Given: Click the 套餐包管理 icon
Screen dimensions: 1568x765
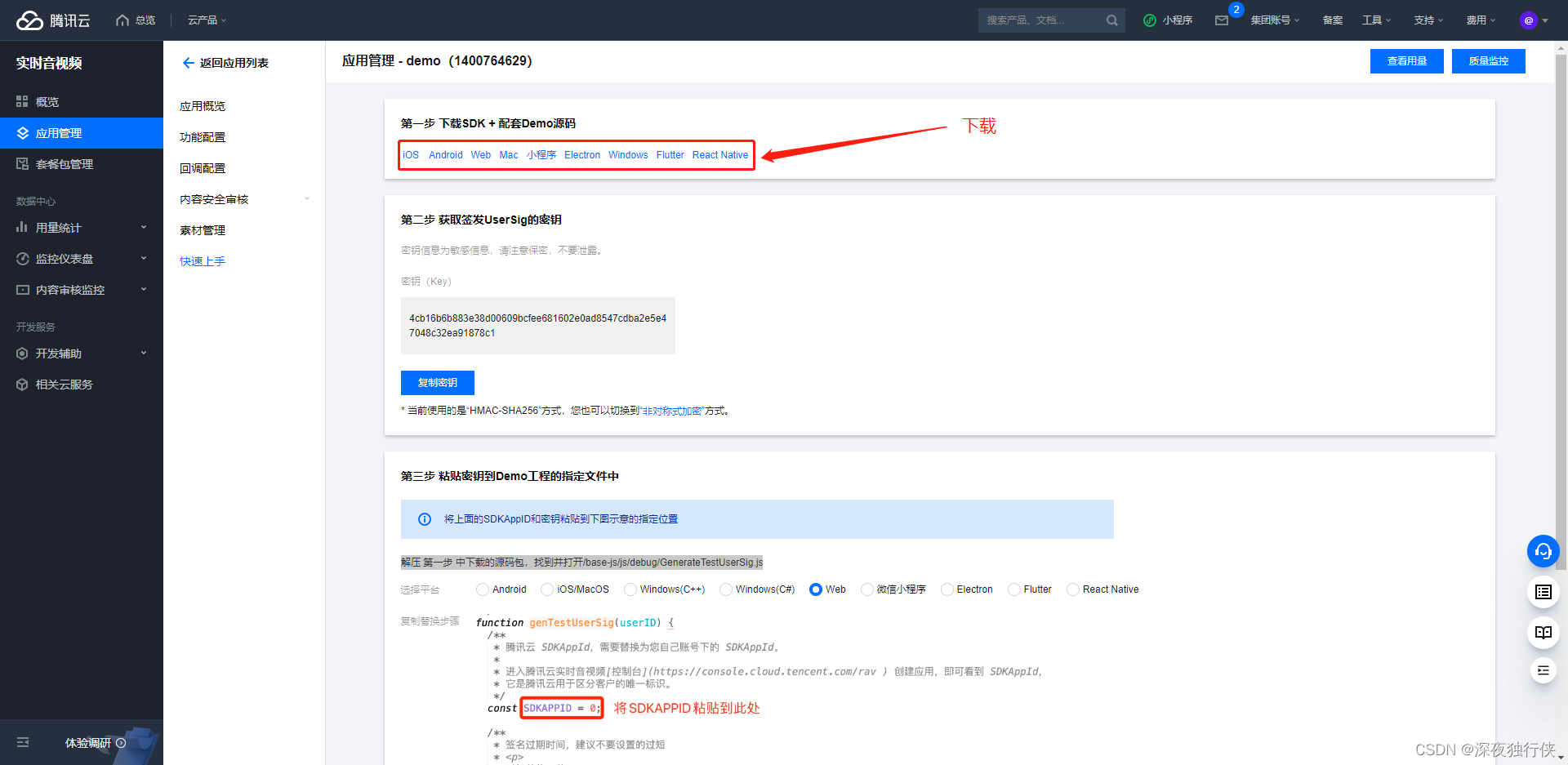Looking at the screenshot, I should (x=22, y=164).
